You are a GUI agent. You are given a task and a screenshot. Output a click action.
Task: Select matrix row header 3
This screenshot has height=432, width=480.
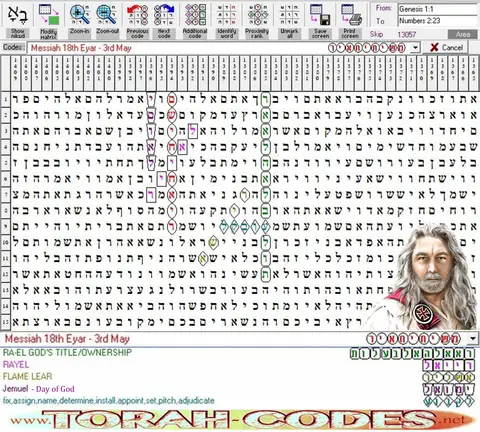click(x=5, y=131)
